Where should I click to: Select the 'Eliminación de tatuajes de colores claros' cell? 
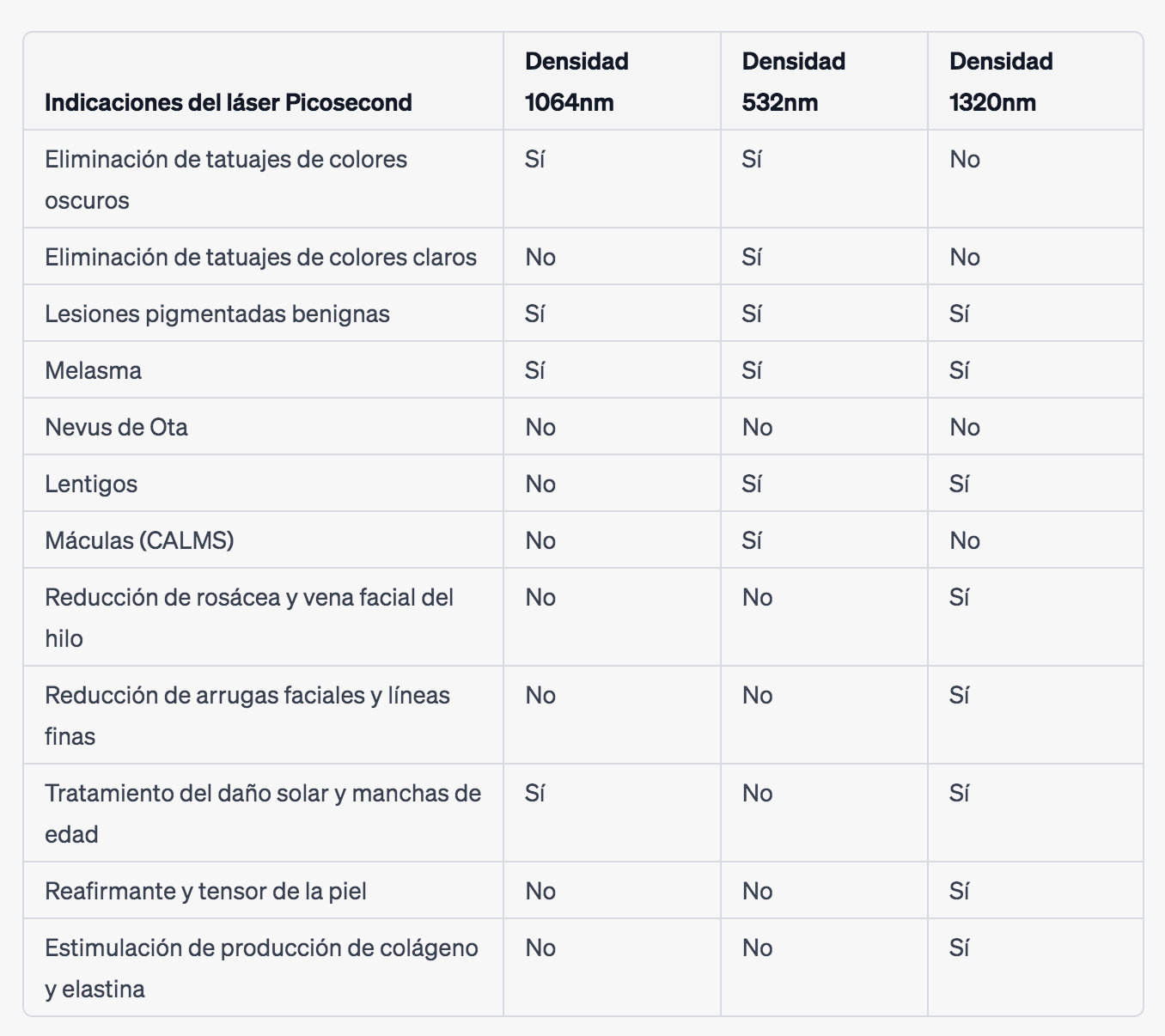click(260, 257)
